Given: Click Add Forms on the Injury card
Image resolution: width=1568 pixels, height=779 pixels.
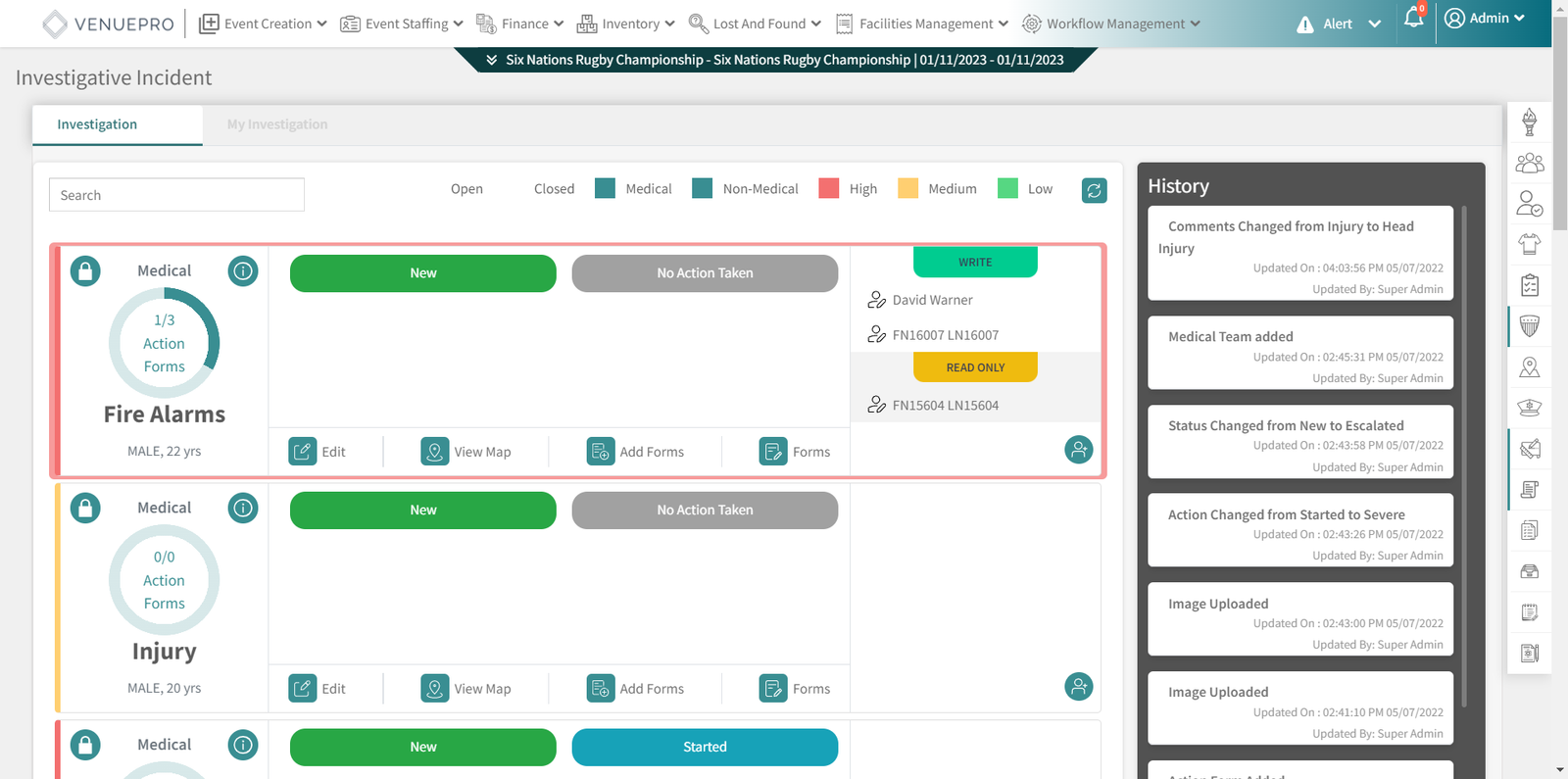Looking at the screenshot, I should [x=636, y=689].
